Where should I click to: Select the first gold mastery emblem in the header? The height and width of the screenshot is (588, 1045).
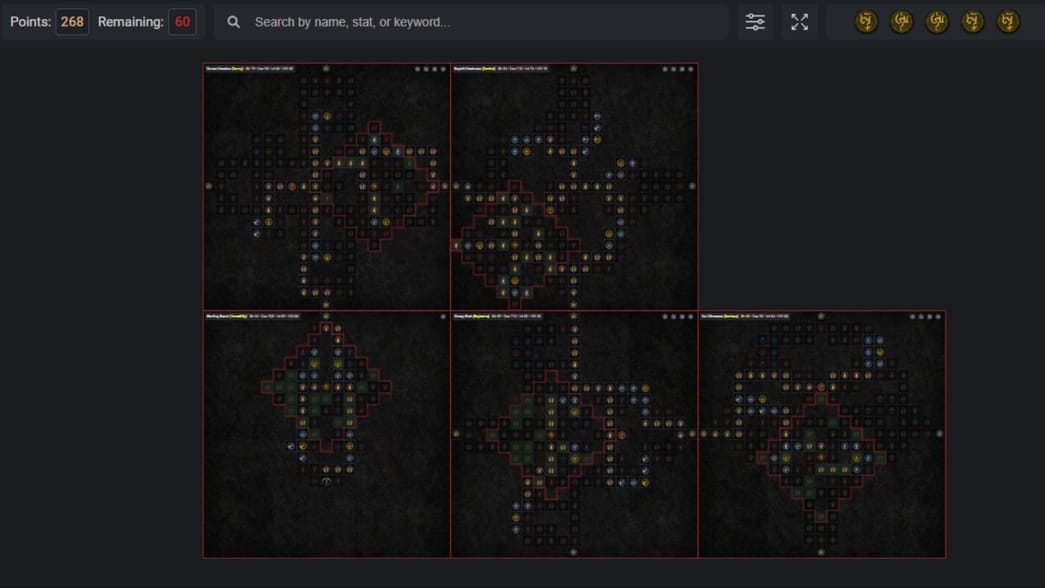click(865, 21)
